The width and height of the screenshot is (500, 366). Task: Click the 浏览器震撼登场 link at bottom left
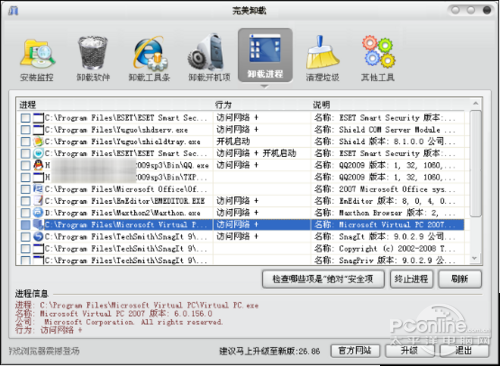(x=44, y=351)
